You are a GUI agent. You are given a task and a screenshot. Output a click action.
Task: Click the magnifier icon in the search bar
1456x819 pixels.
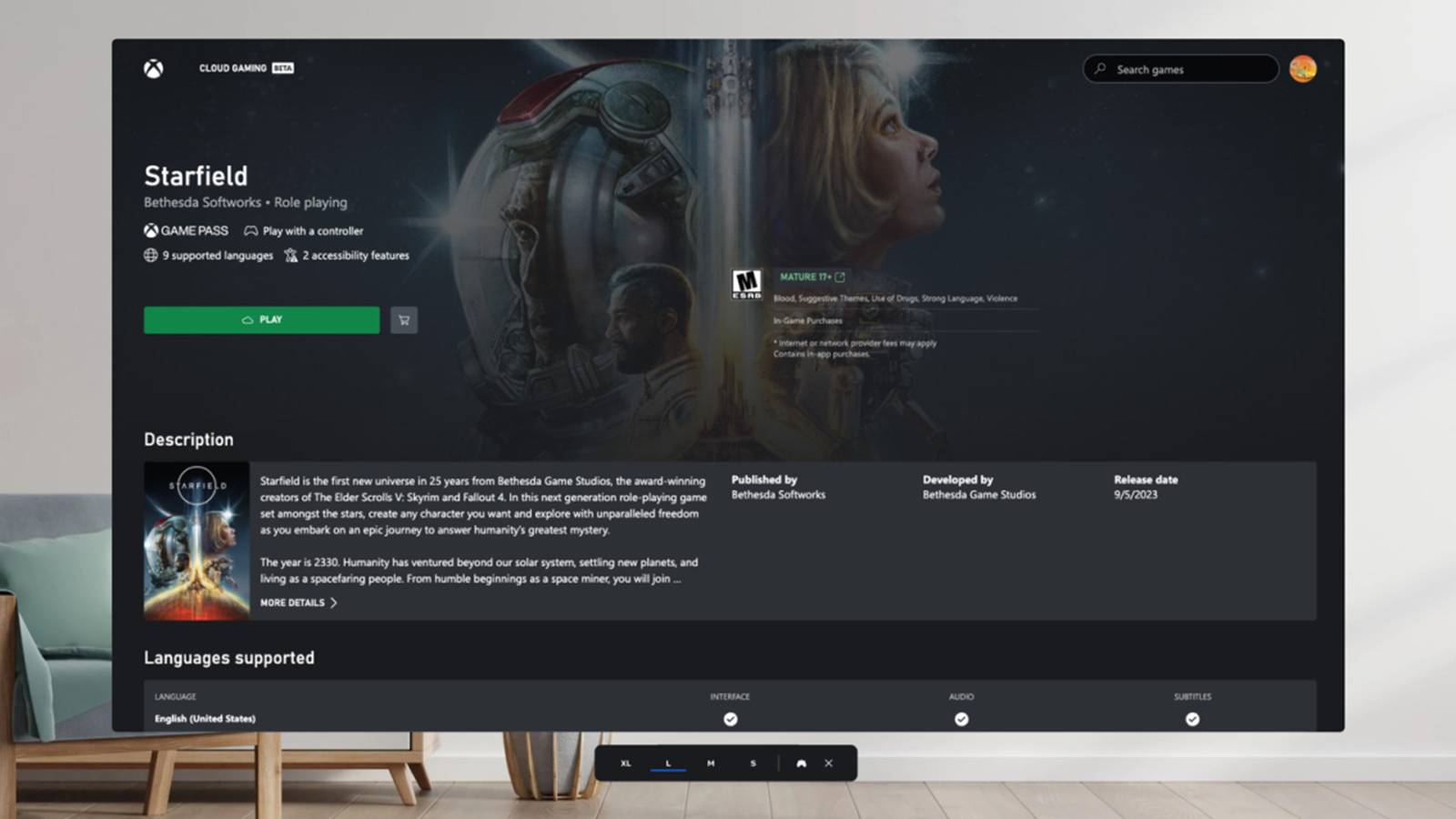click(x=1101, y=69)
